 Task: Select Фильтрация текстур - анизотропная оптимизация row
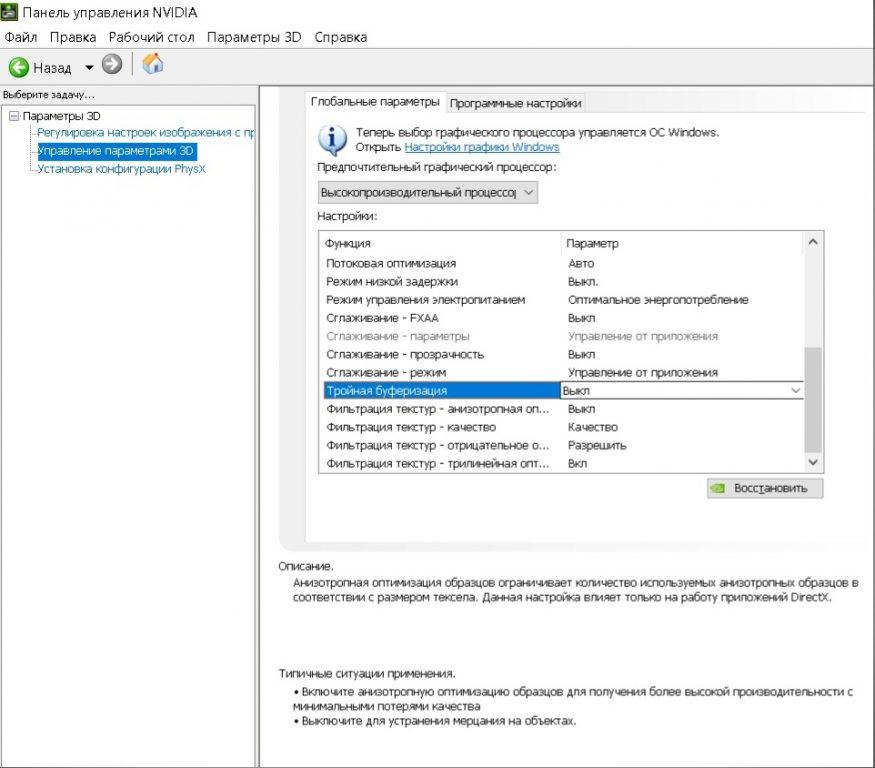point(564,409)
